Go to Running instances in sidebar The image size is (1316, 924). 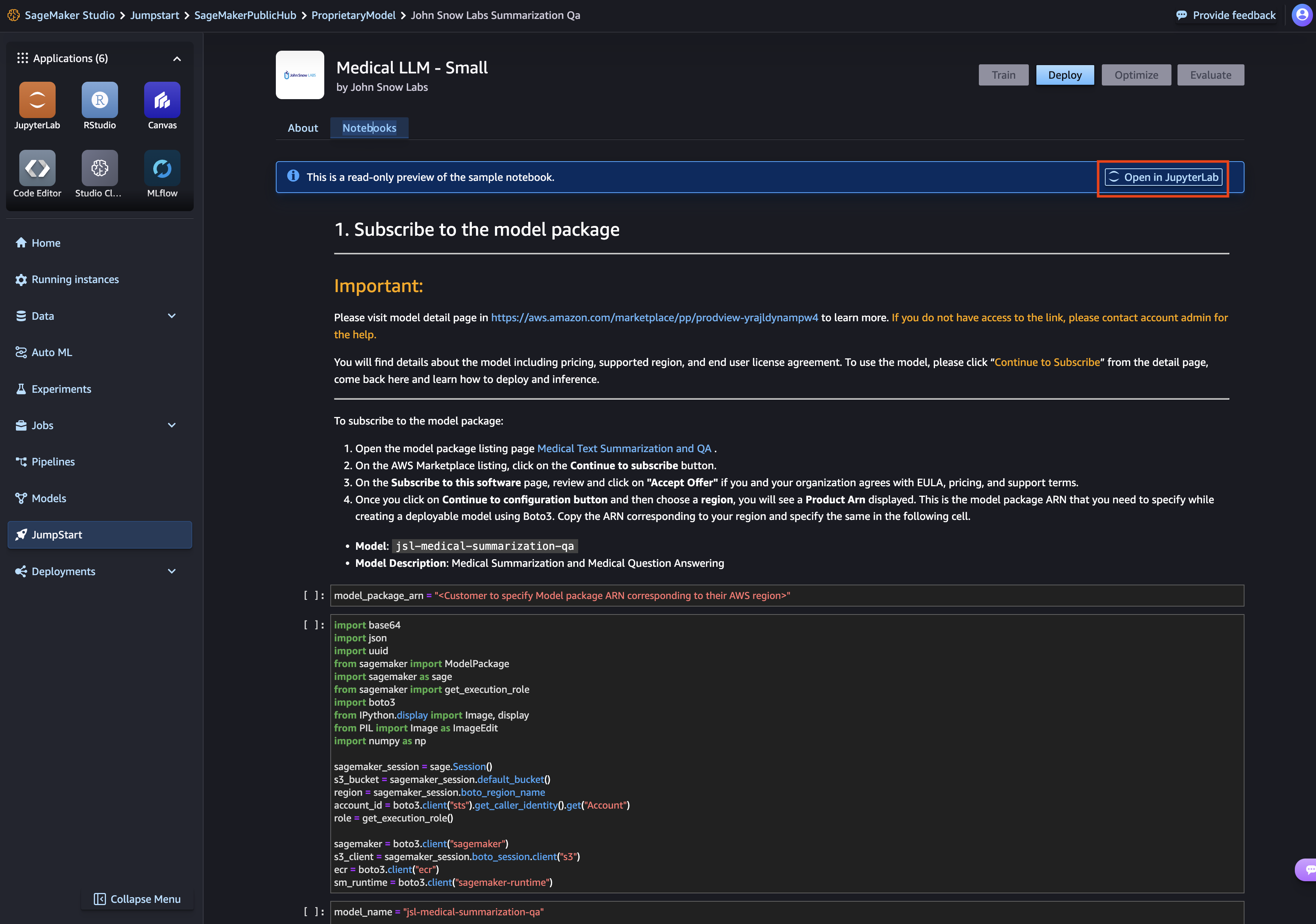[x=75, y=279]
